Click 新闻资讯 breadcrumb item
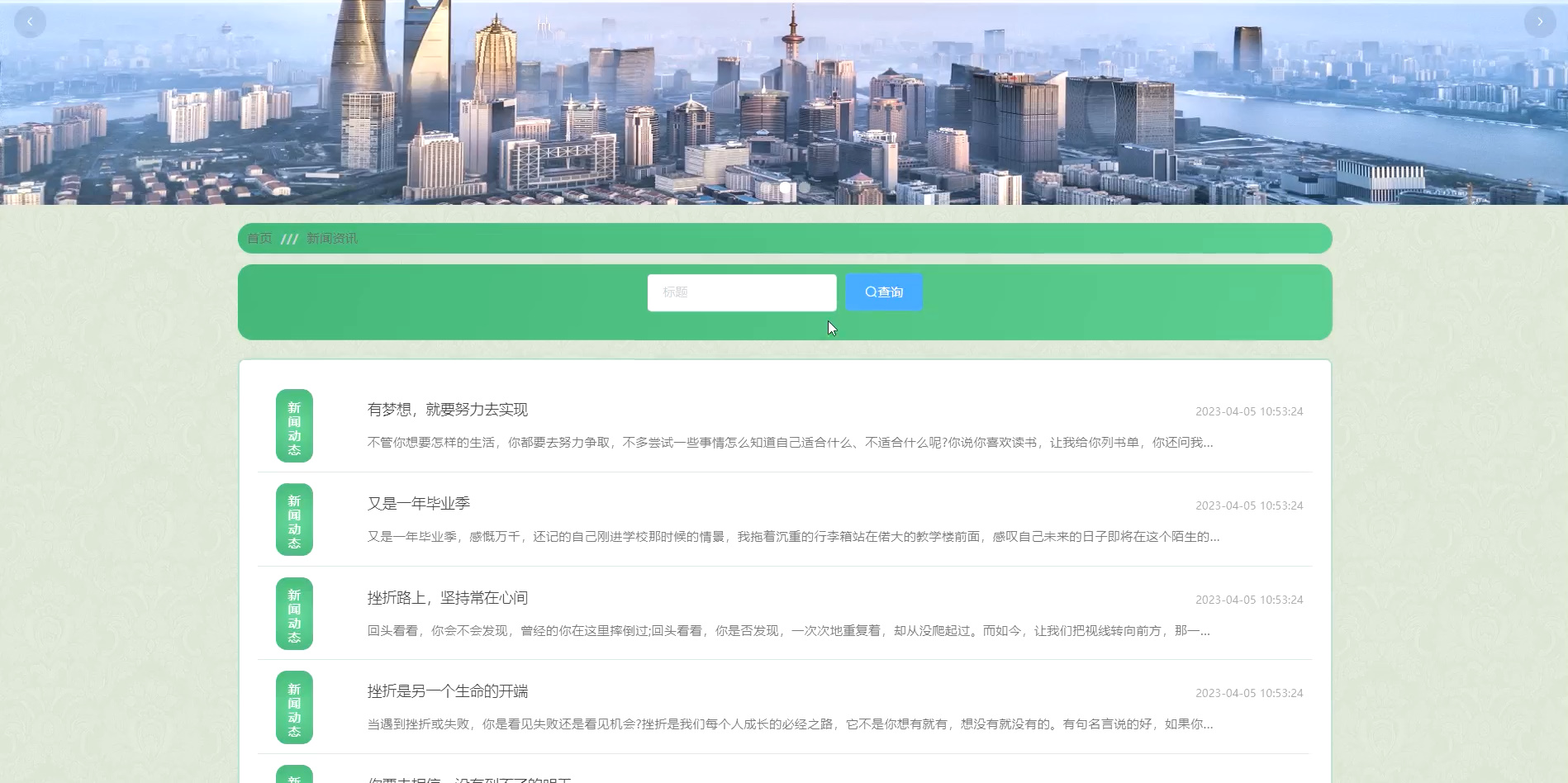 (x=332, y=238)
